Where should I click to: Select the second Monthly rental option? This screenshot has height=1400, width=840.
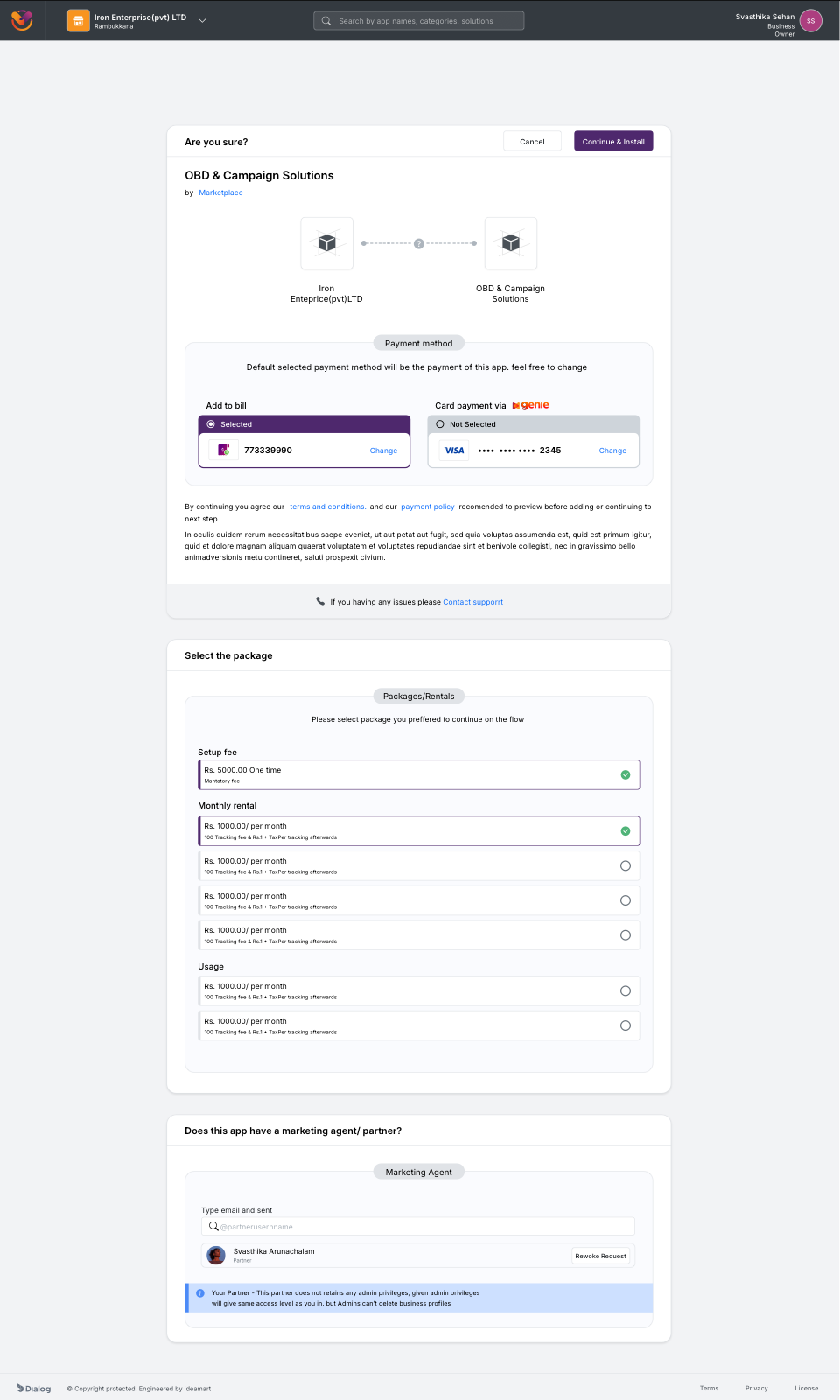(626, 865)
